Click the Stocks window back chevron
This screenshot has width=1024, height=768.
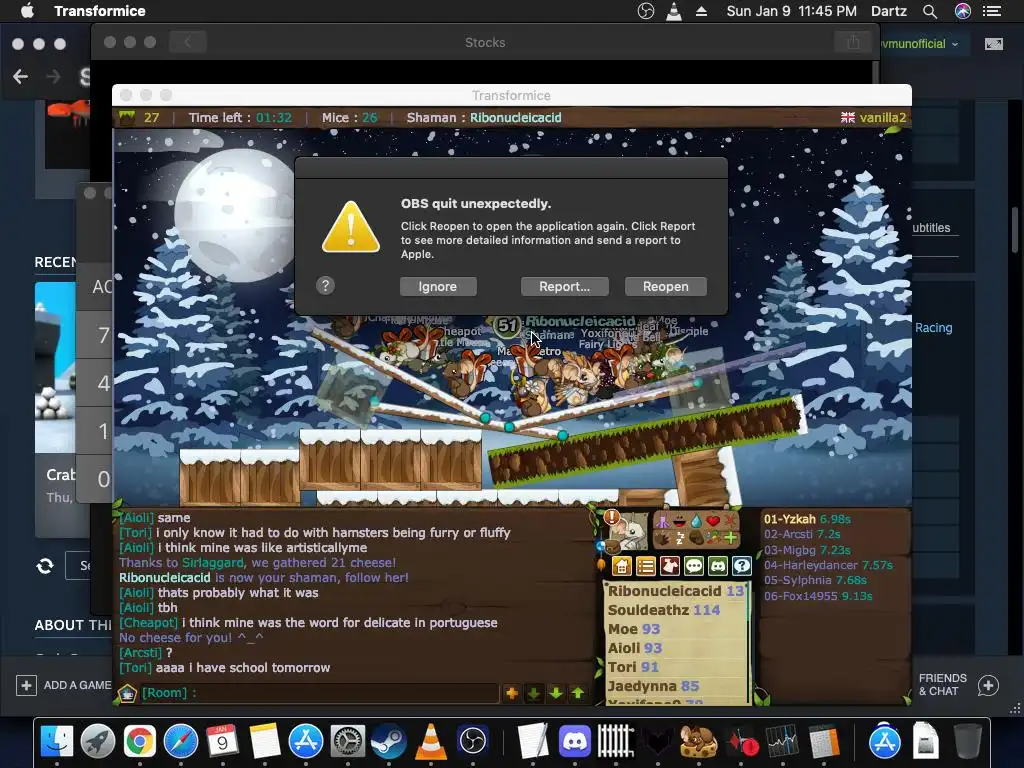[x=187, y=42]
